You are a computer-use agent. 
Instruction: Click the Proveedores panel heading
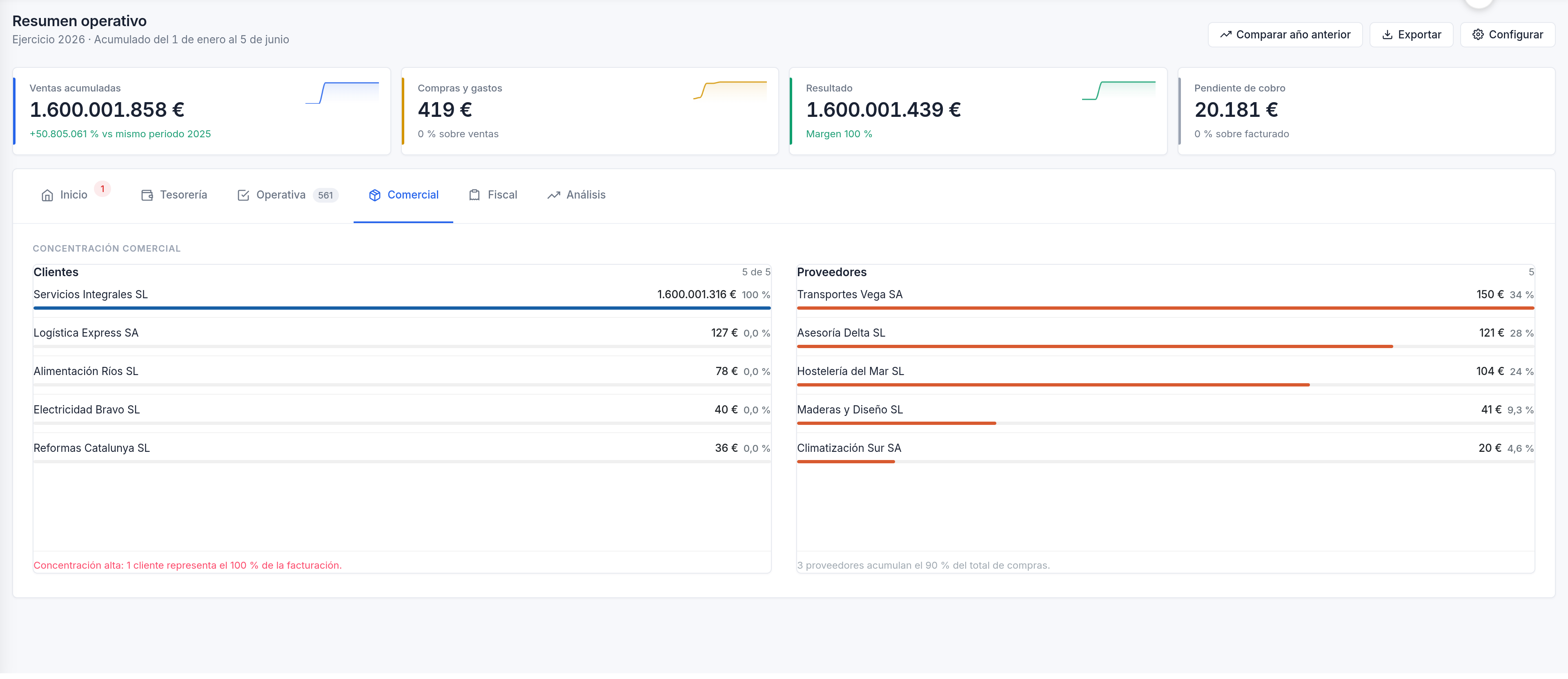coord(831,273)
